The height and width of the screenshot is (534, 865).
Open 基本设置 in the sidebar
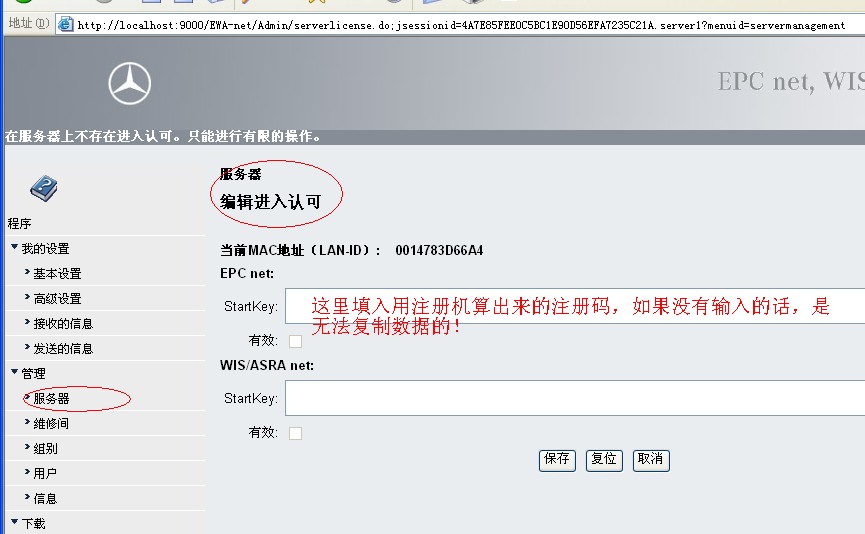[57, 274]
